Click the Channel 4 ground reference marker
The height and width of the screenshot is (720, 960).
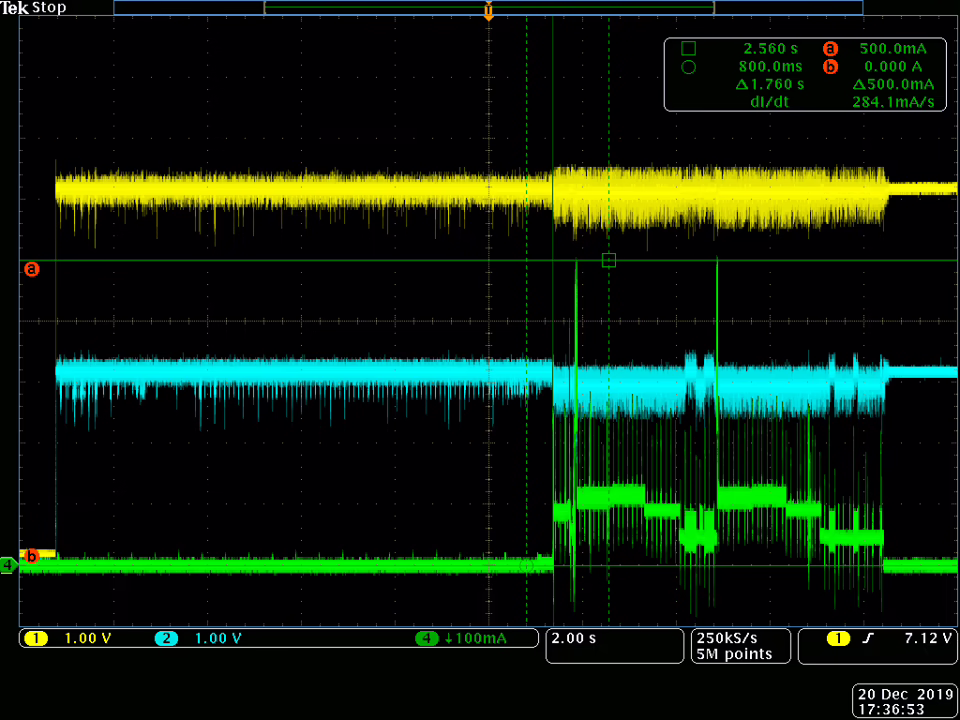9,565
